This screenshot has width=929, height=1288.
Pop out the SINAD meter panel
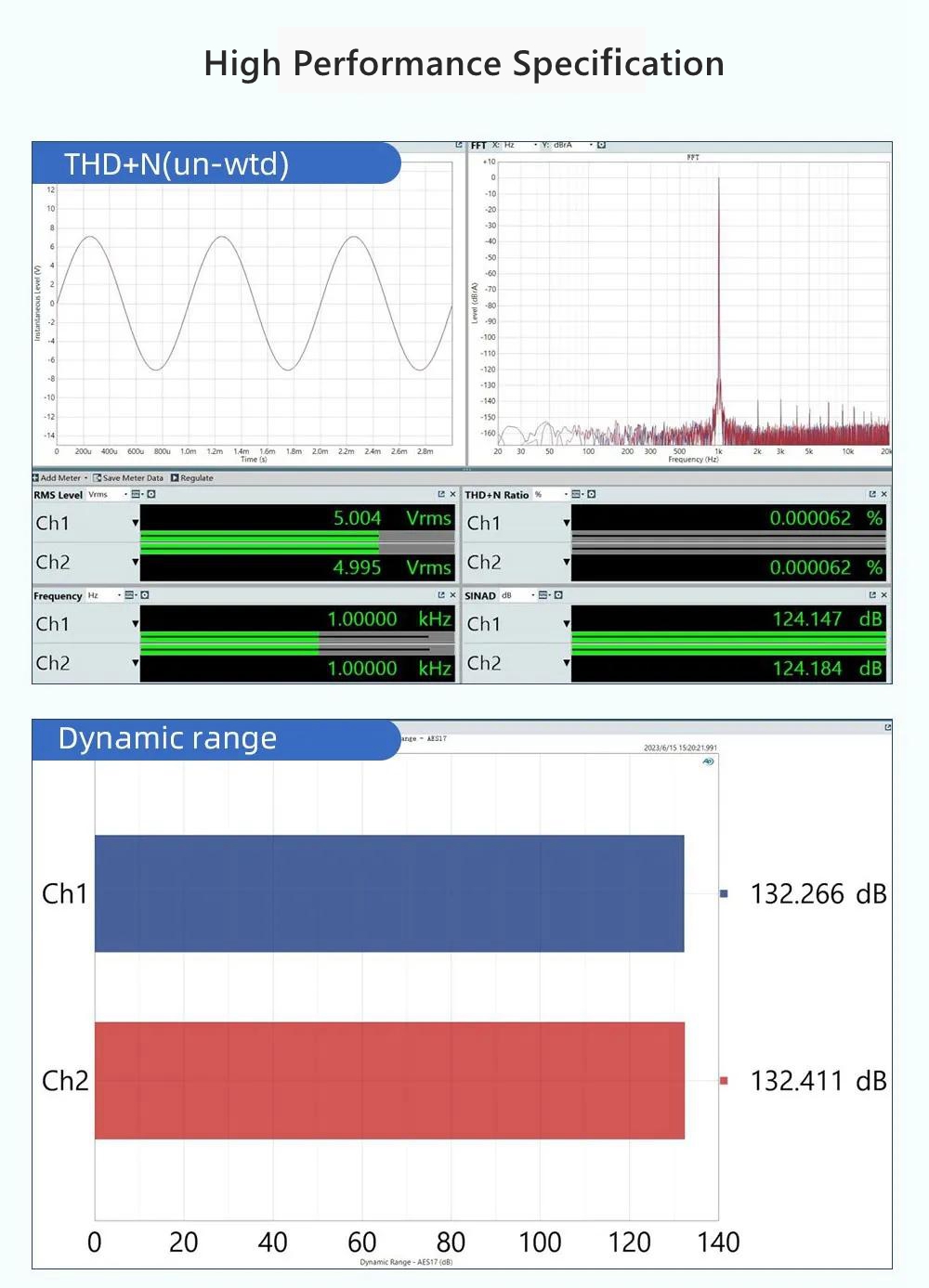(x=872, y=595)
